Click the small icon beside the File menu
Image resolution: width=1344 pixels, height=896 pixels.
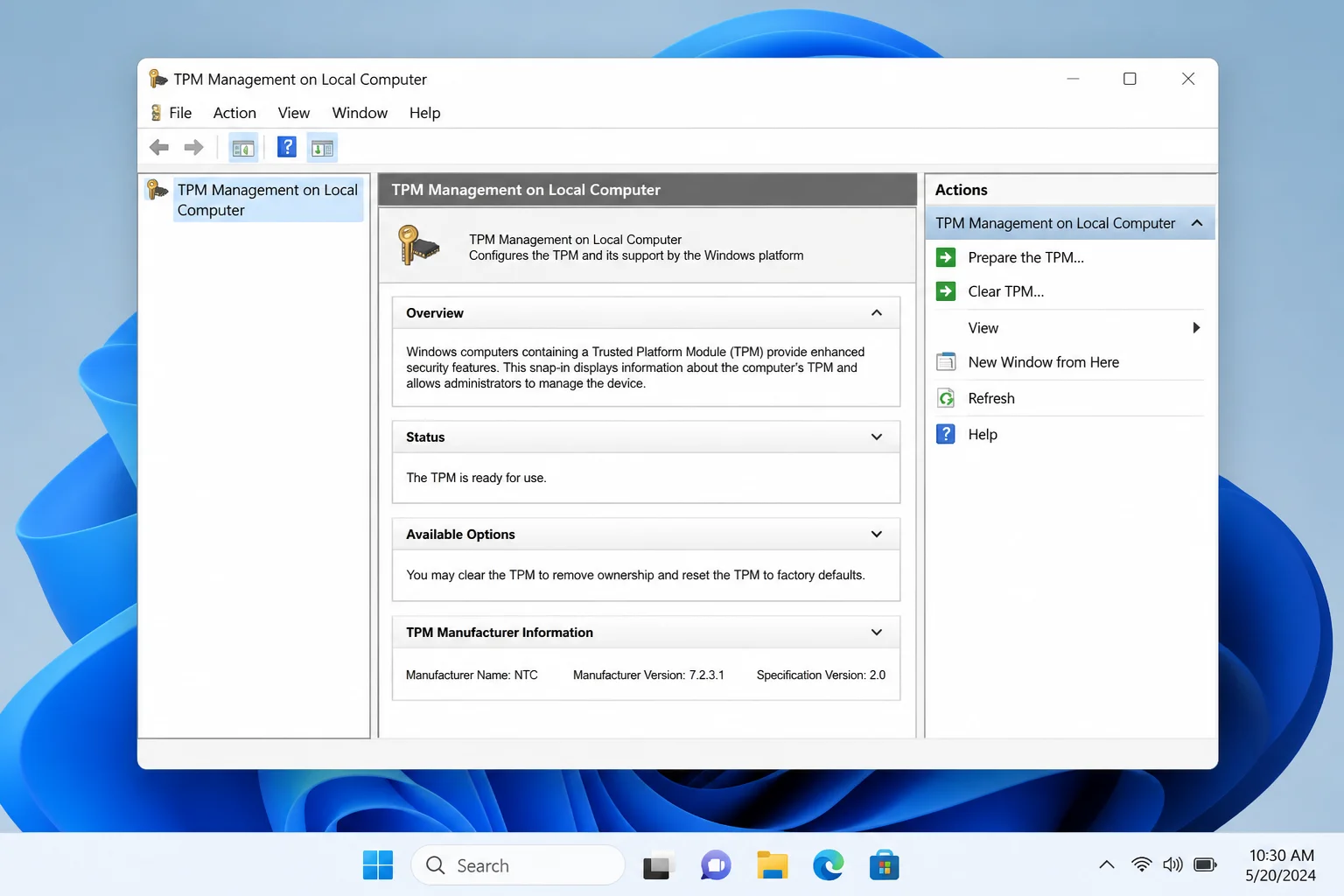(x=156, y=113)
